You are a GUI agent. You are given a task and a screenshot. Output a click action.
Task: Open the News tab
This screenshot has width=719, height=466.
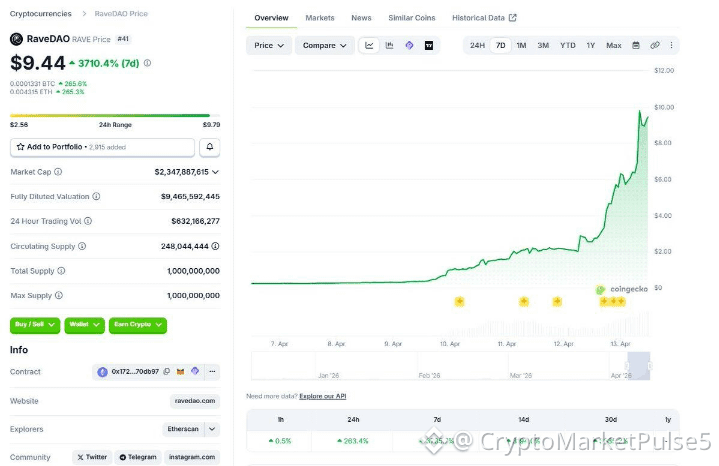click(x=361, y=18)
